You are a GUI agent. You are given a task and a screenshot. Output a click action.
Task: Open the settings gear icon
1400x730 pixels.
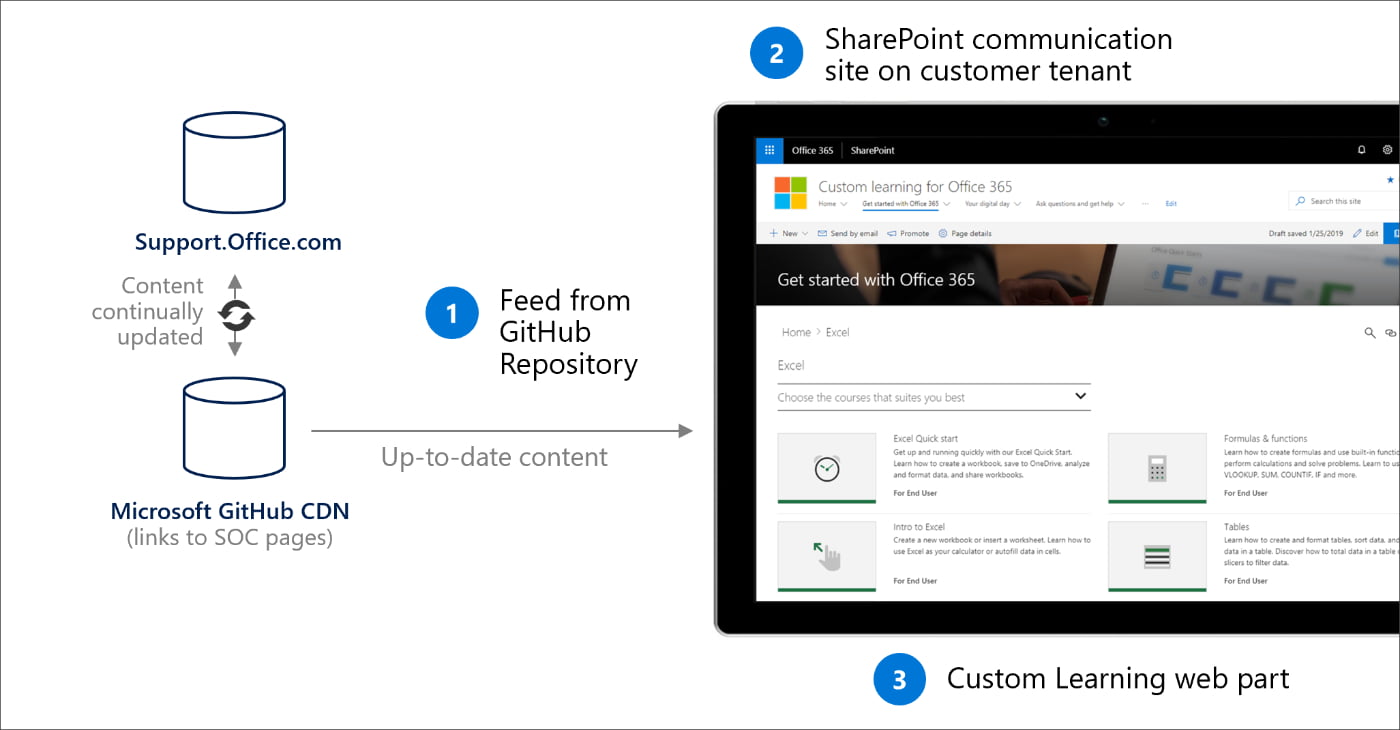(1387, 150)
